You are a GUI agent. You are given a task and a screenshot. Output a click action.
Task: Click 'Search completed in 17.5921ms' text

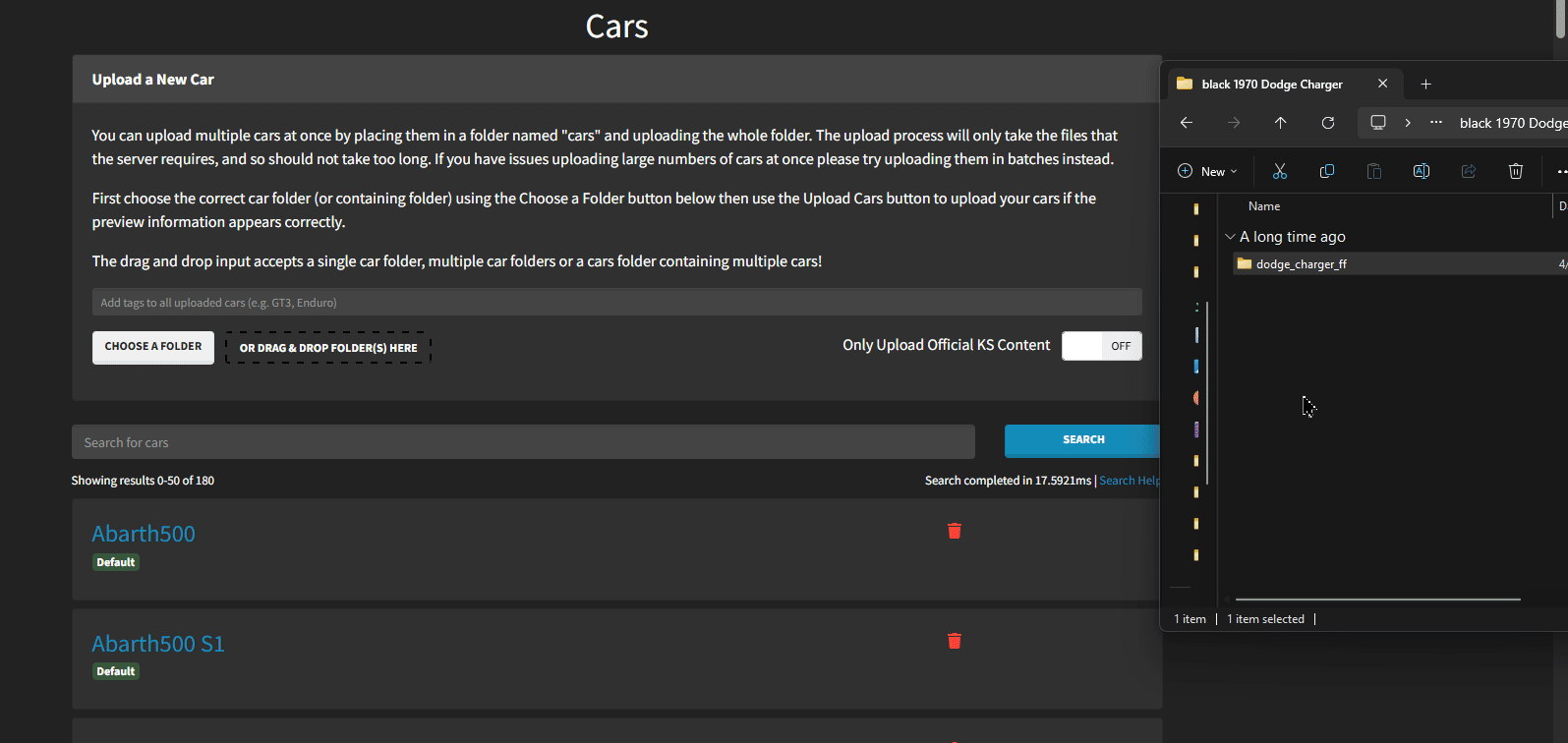coord(1008,481)
